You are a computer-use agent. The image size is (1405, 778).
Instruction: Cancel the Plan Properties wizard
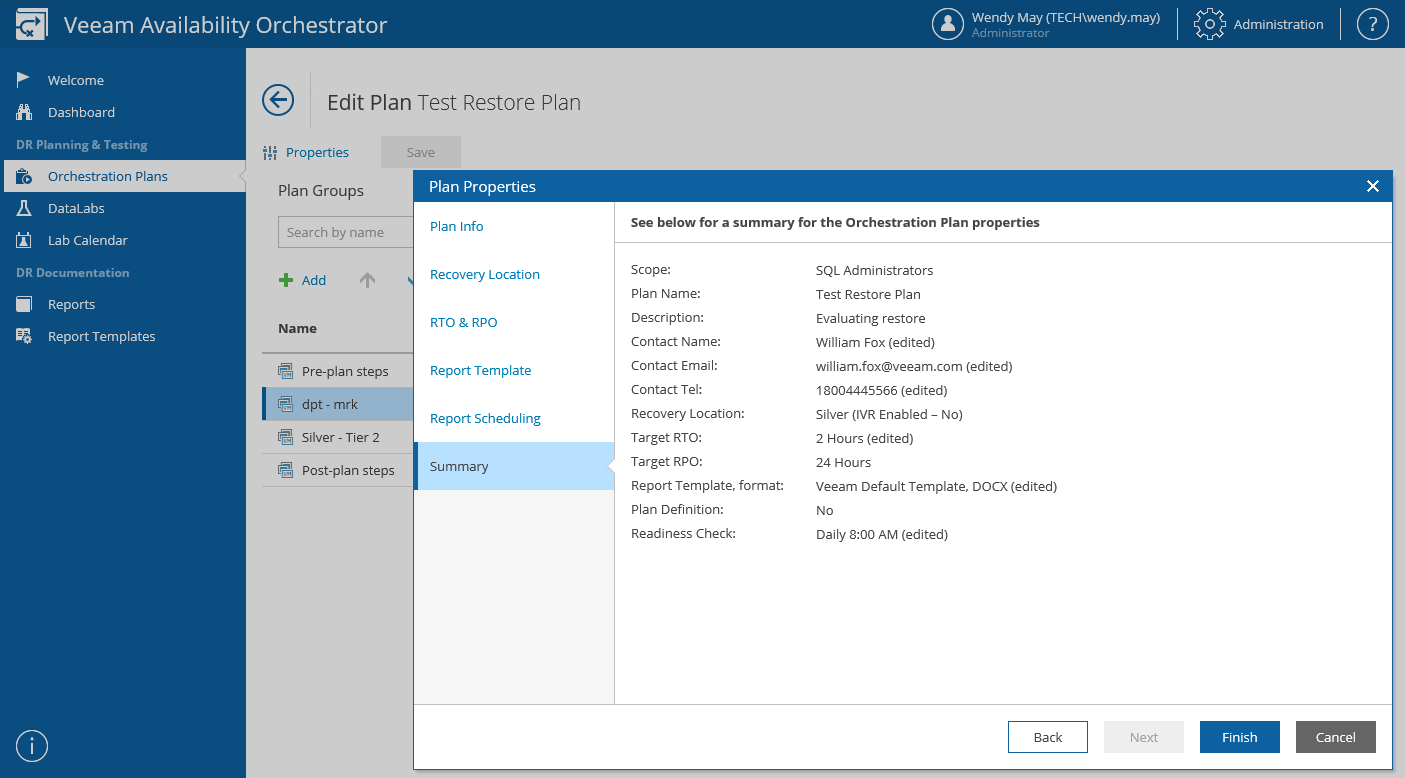1335,737
